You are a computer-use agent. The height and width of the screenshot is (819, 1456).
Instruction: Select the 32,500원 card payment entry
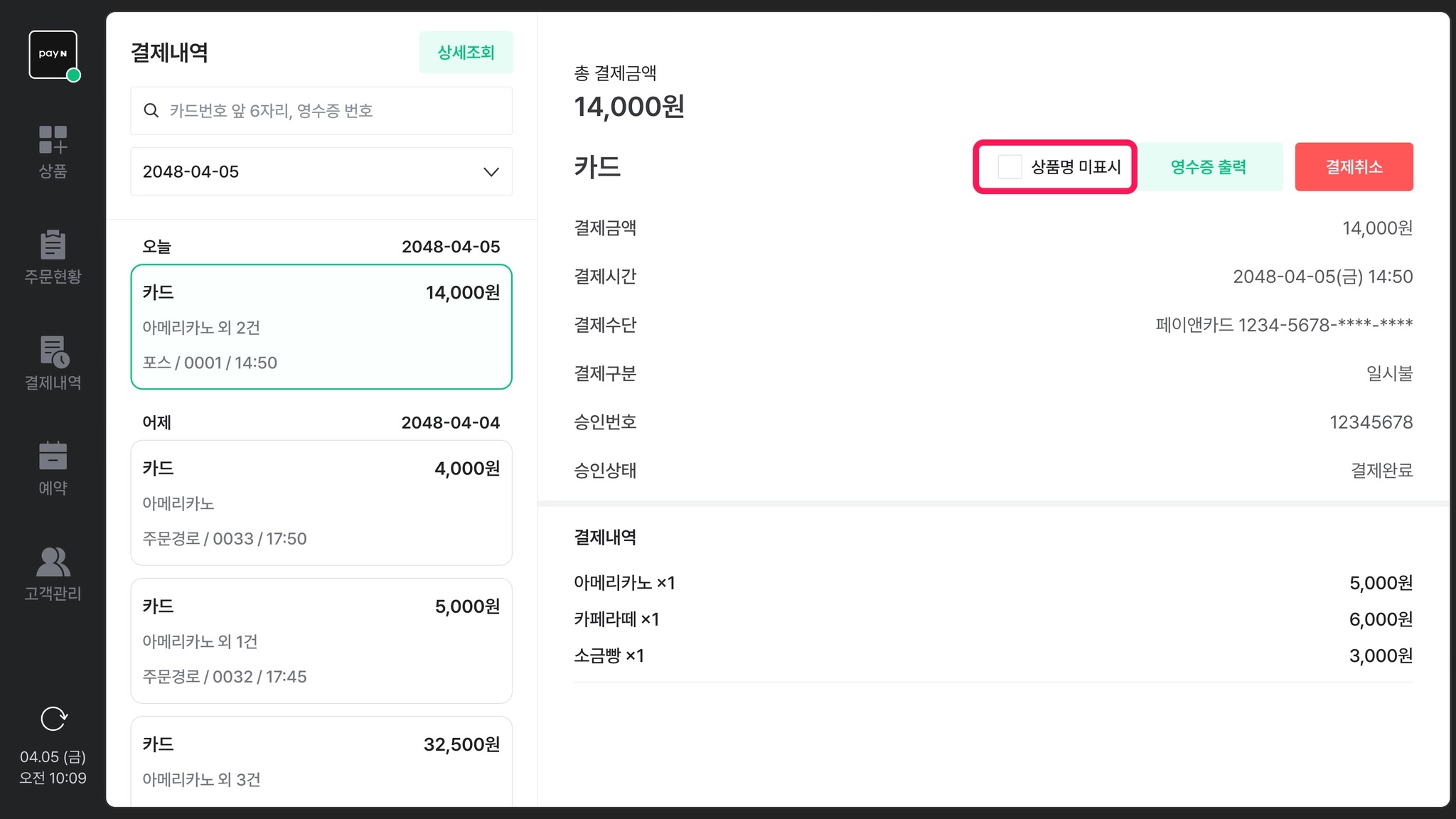tap(321, 761)
